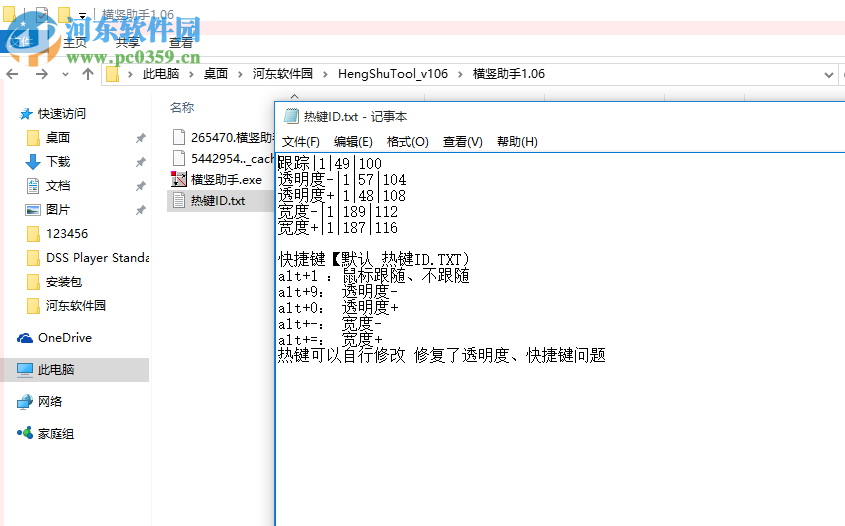Click the line 热键可以自行修改 修复了透明度、快捷键问题

pos(442,356)
